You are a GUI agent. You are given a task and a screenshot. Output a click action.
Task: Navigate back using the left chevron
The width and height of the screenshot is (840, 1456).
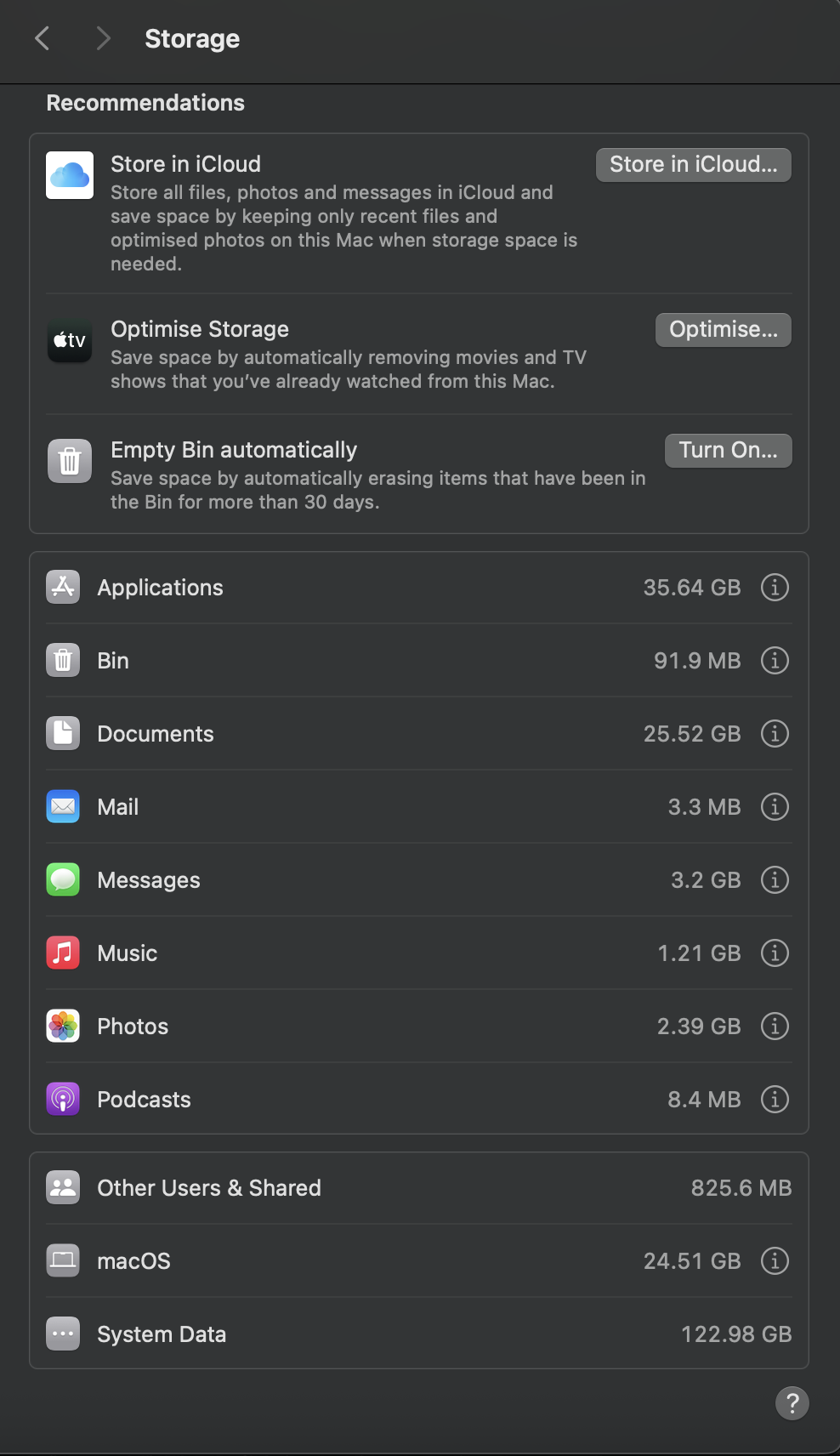point(42,38)
